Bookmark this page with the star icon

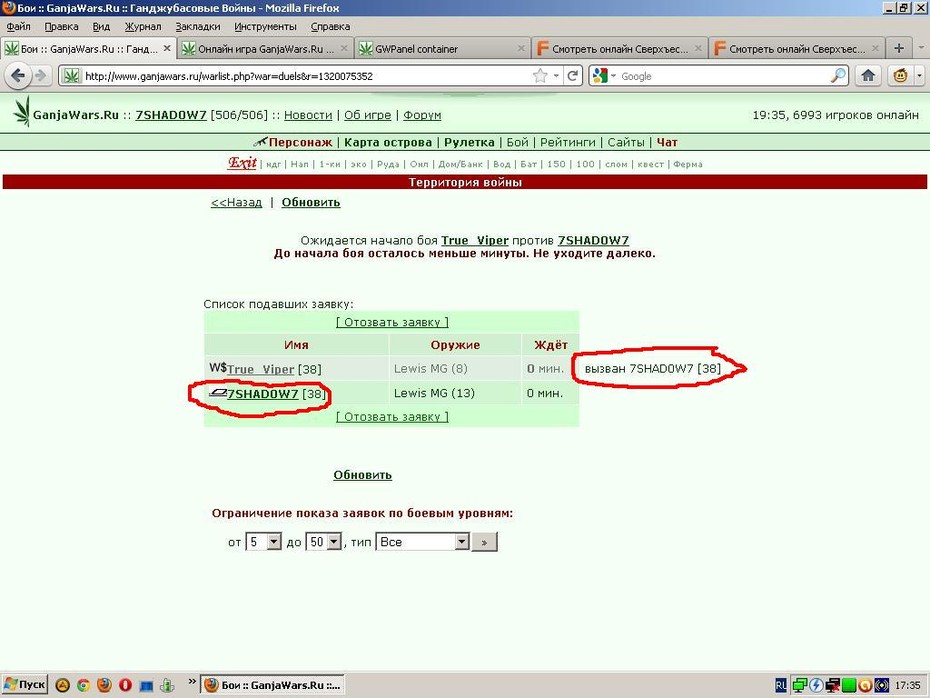(x=540, y=76)
